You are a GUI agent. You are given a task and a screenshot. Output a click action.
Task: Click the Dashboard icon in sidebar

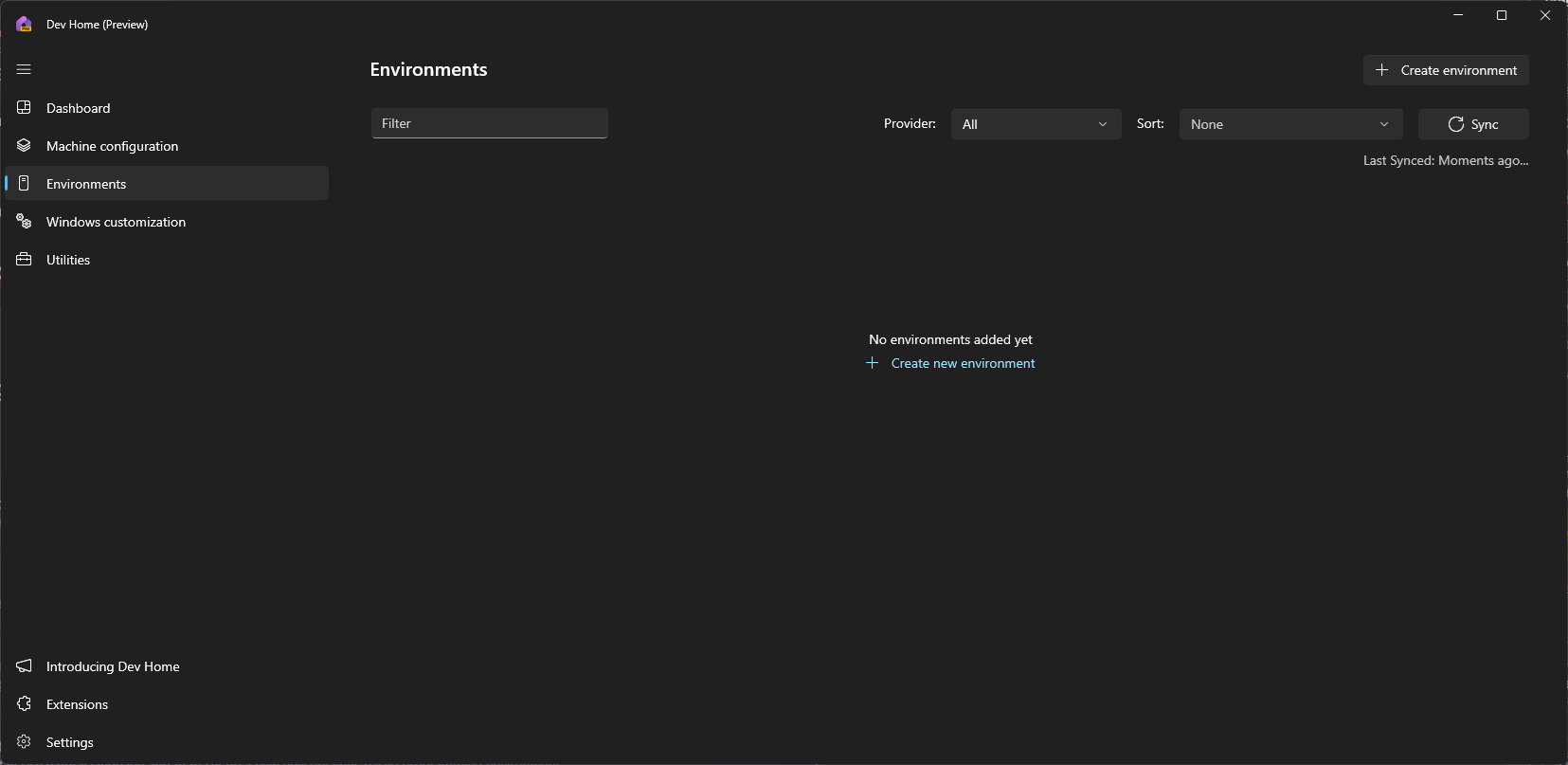point(24,108)
